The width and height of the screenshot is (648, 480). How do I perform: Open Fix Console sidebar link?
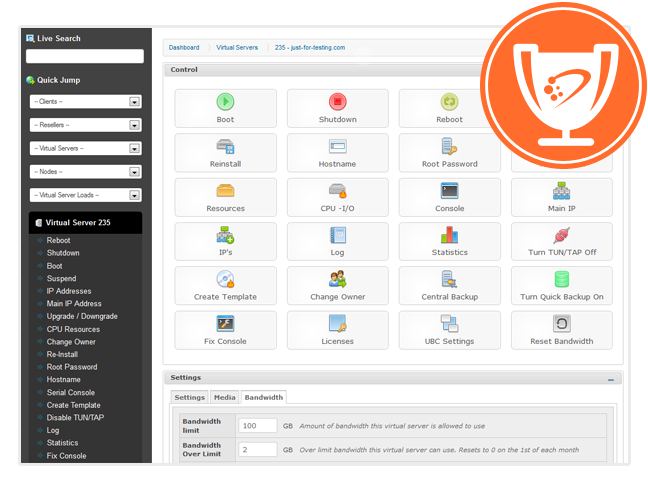point(66,456)
